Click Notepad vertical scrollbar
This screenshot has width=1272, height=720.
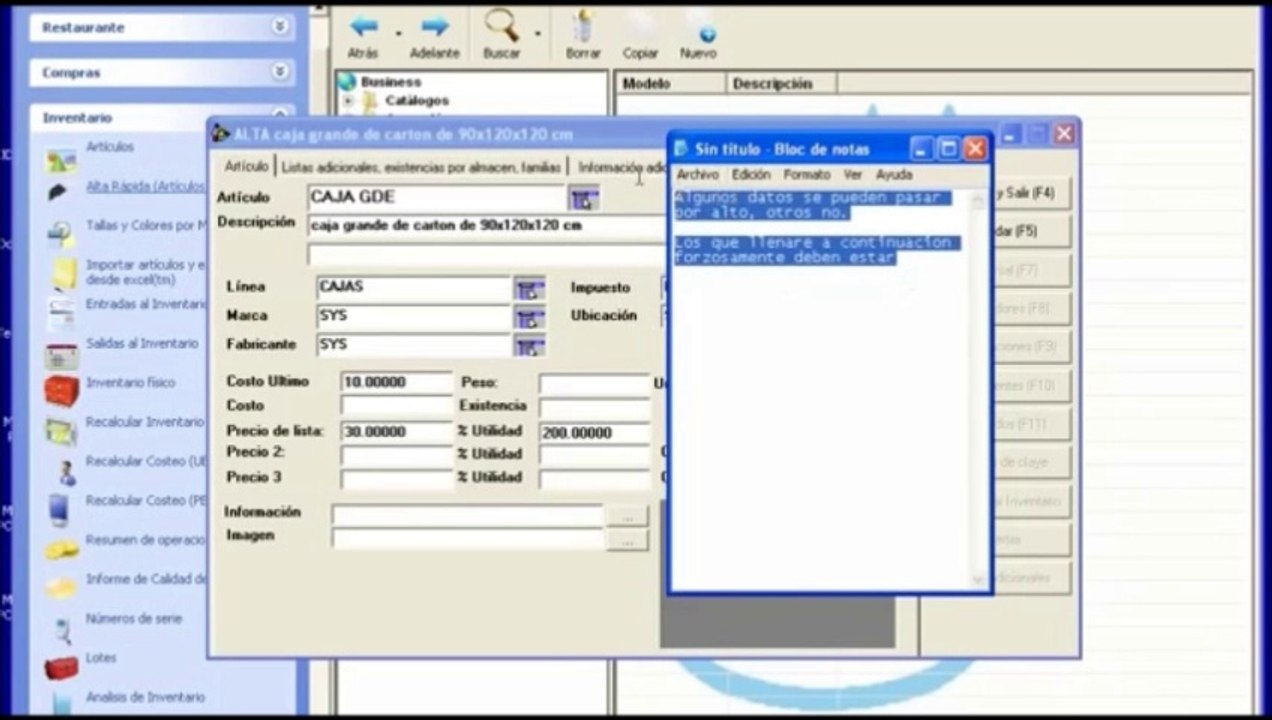coord(978,389)
